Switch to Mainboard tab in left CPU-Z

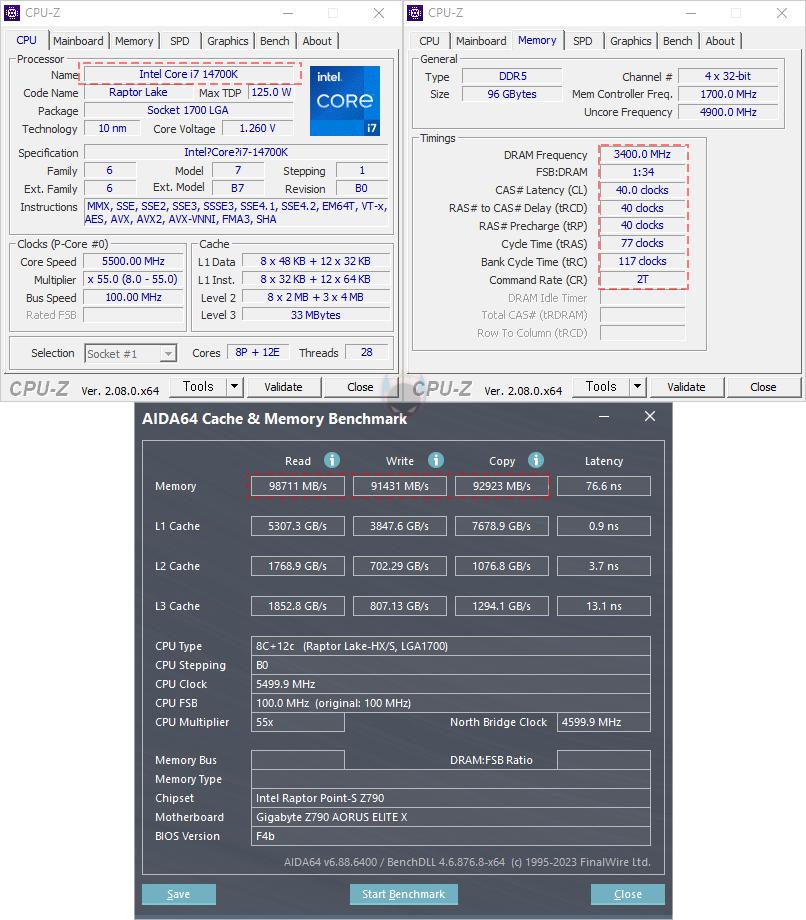[78, 41]
